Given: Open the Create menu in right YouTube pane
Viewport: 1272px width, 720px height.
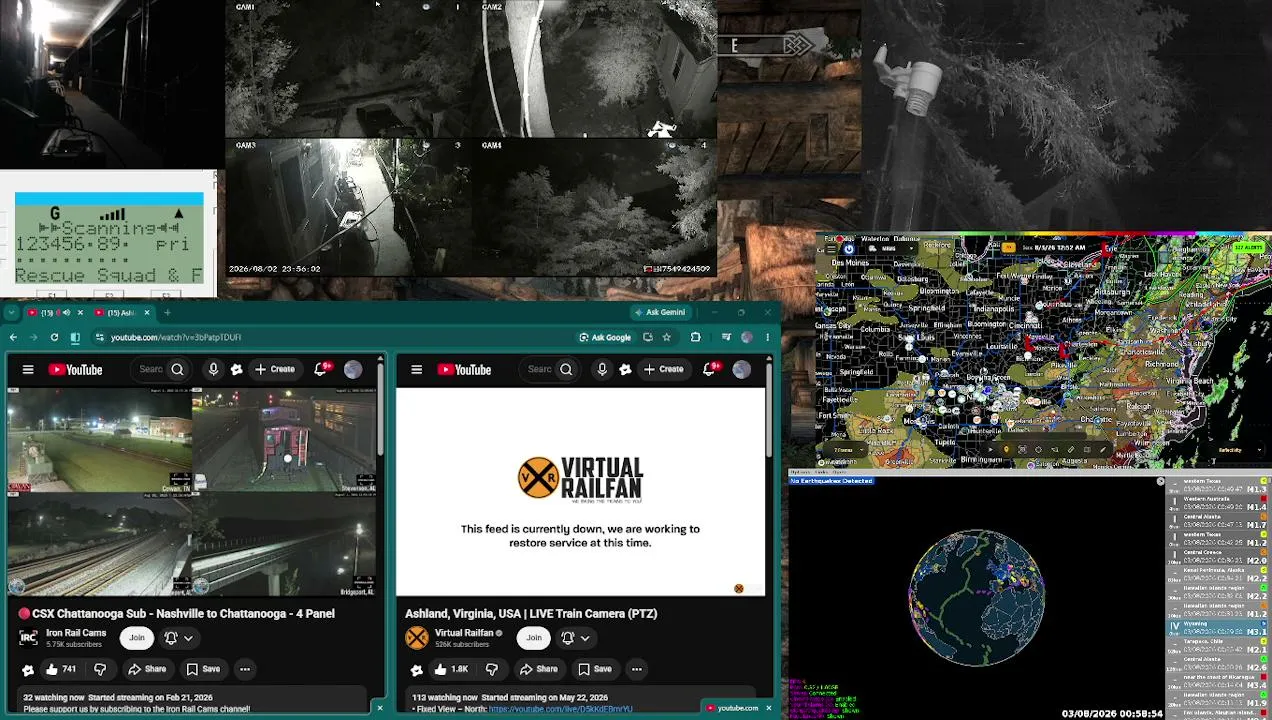Looking at the screenshot, I should [664, 370].
